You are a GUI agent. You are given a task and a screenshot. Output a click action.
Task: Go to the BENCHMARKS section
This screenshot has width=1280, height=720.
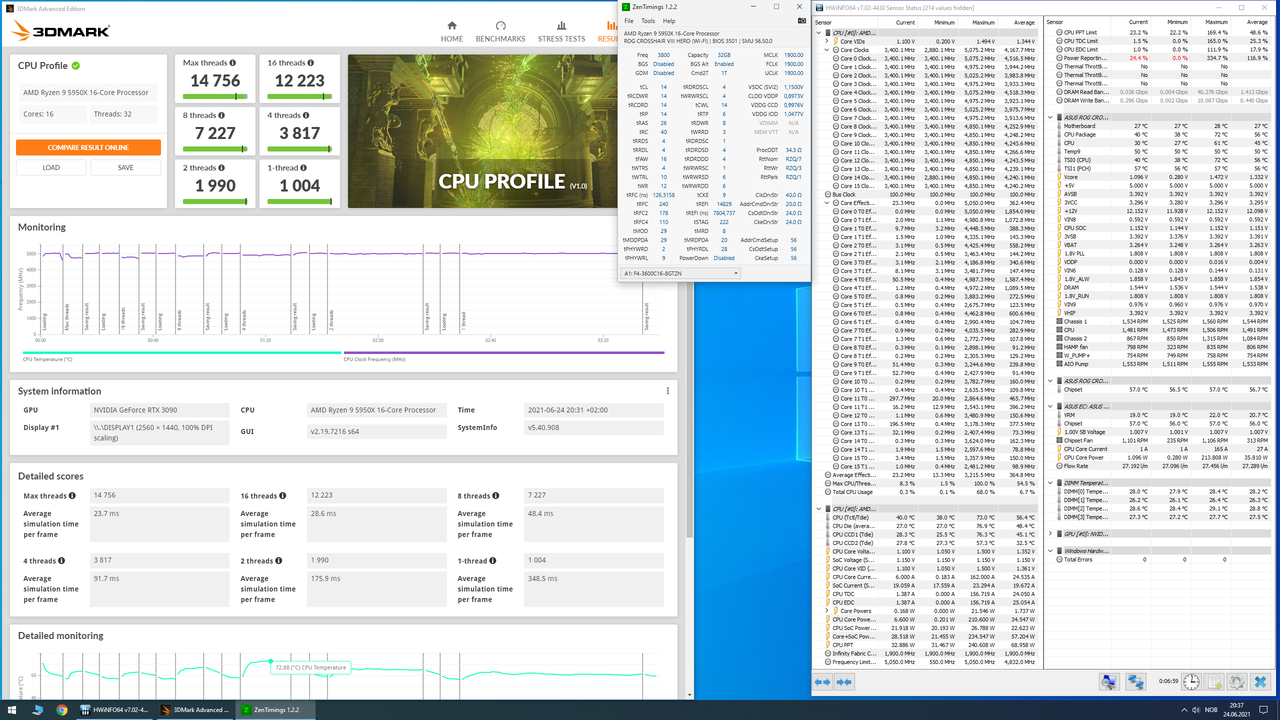500,31
